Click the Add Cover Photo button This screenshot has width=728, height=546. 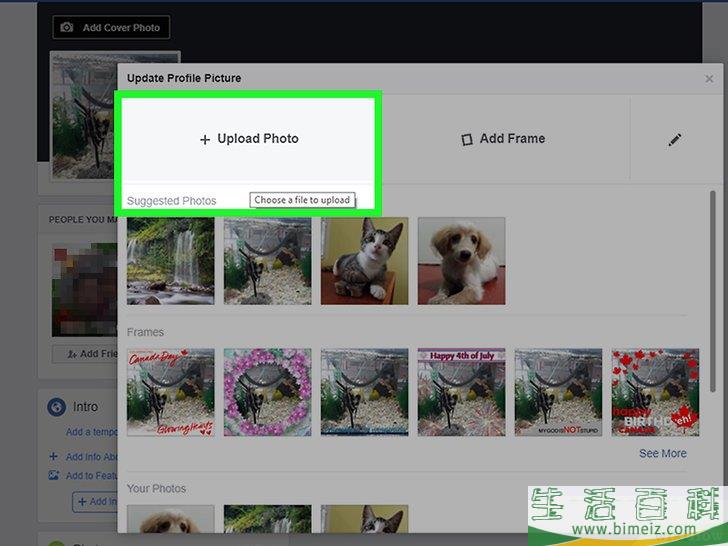(111, 27)
